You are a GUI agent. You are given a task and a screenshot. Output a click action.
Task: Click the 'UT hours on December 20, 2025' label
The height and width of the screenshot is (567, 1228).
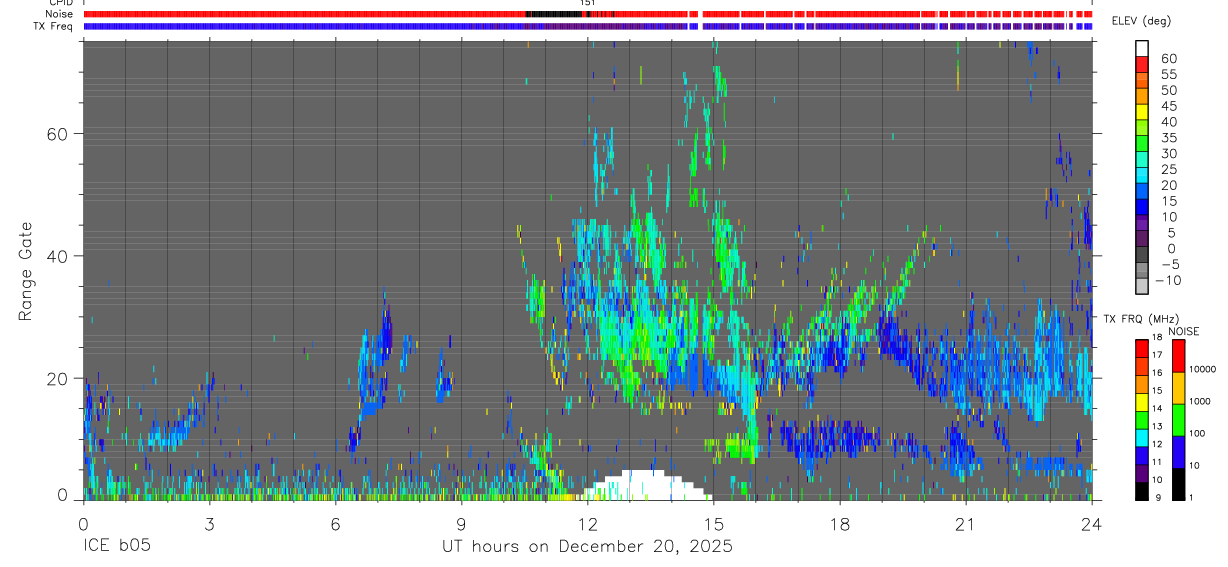[587, 547]
